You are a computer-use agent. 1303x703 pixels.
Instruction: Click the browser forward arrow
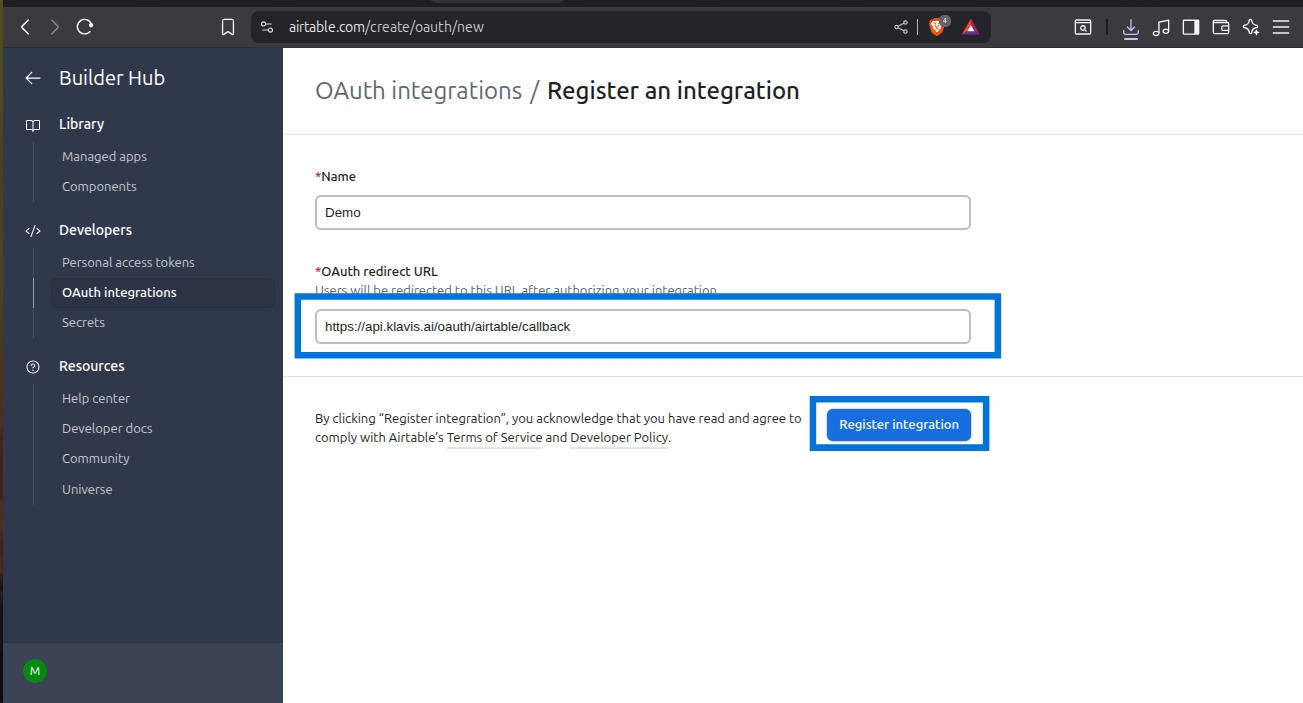pyautogui.click(x=54, y=27)
